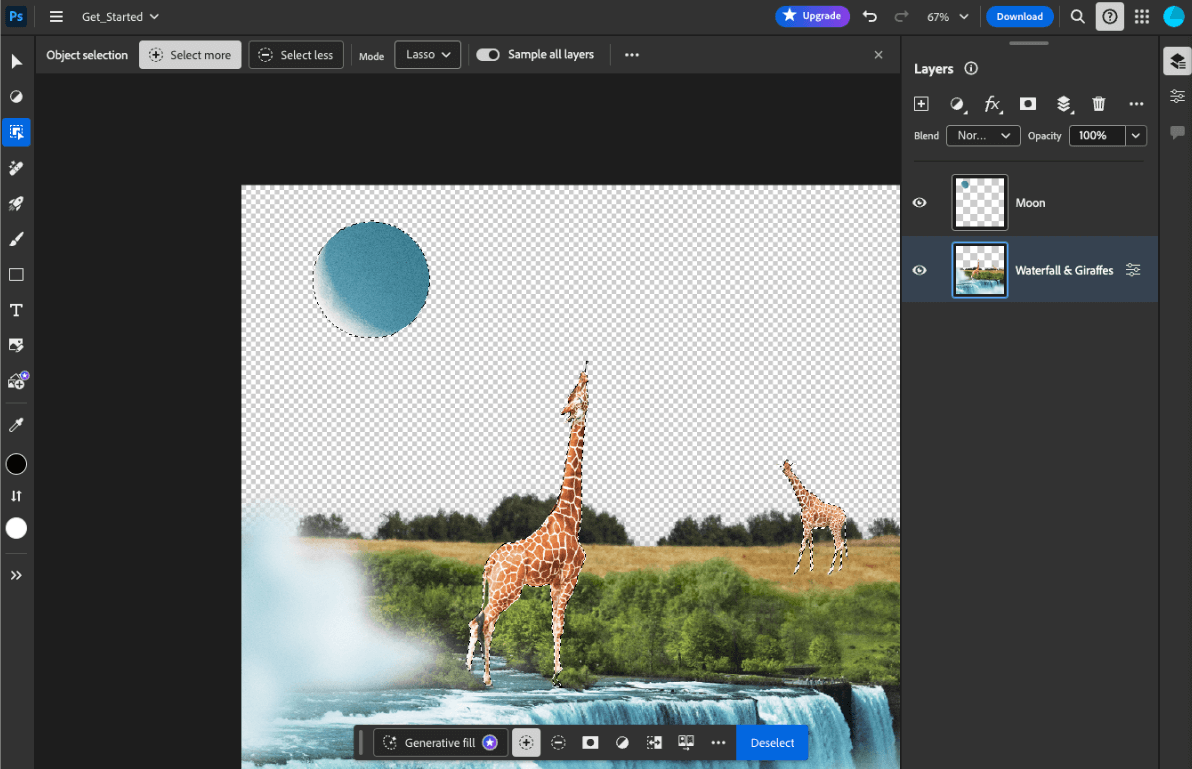Add a layer mask to the layer
Viewport: 1192px width, 769px height.
(1027, 104)
